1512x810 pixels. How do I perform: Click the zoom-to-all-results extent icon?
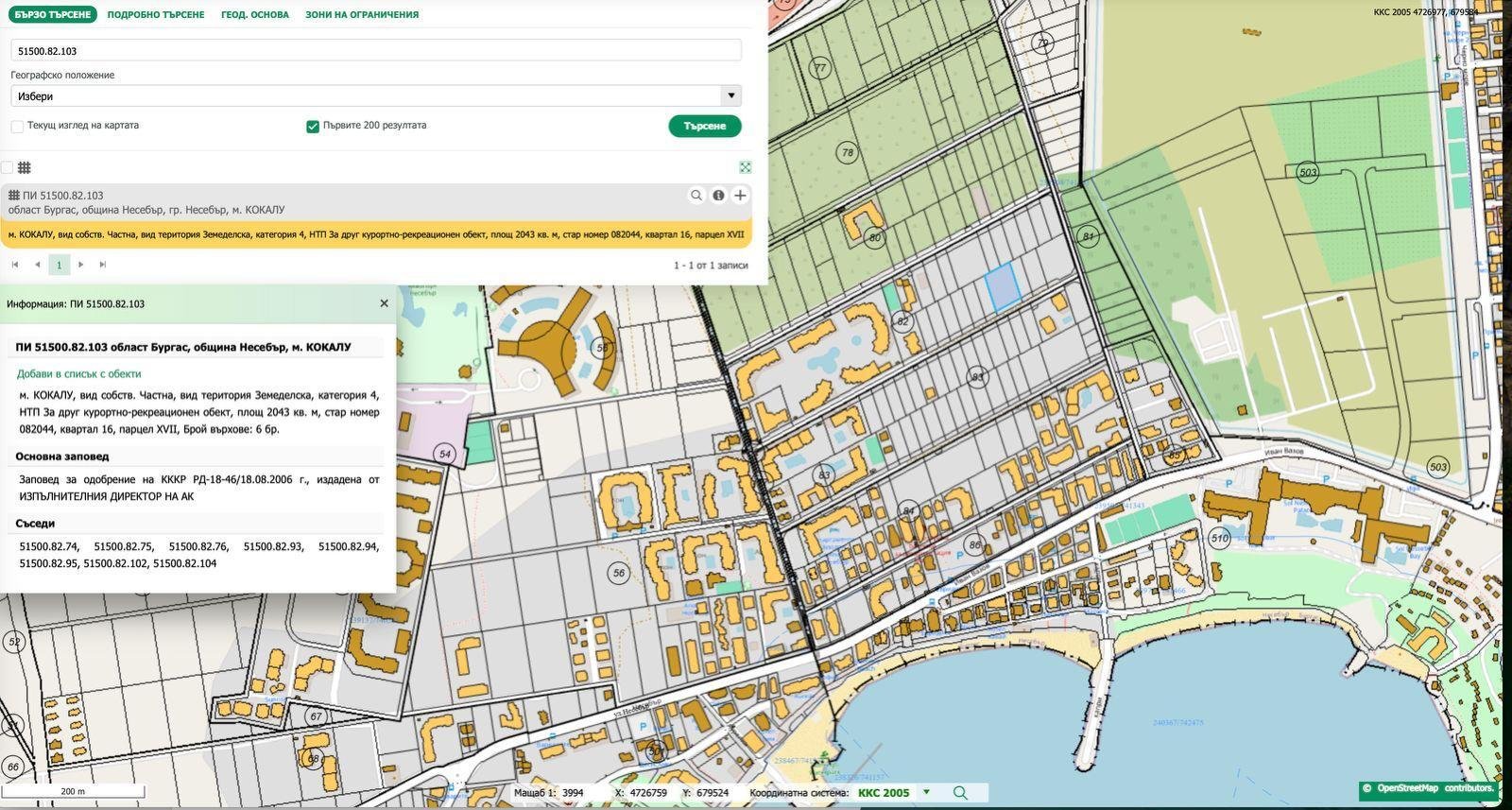point(746,167)
